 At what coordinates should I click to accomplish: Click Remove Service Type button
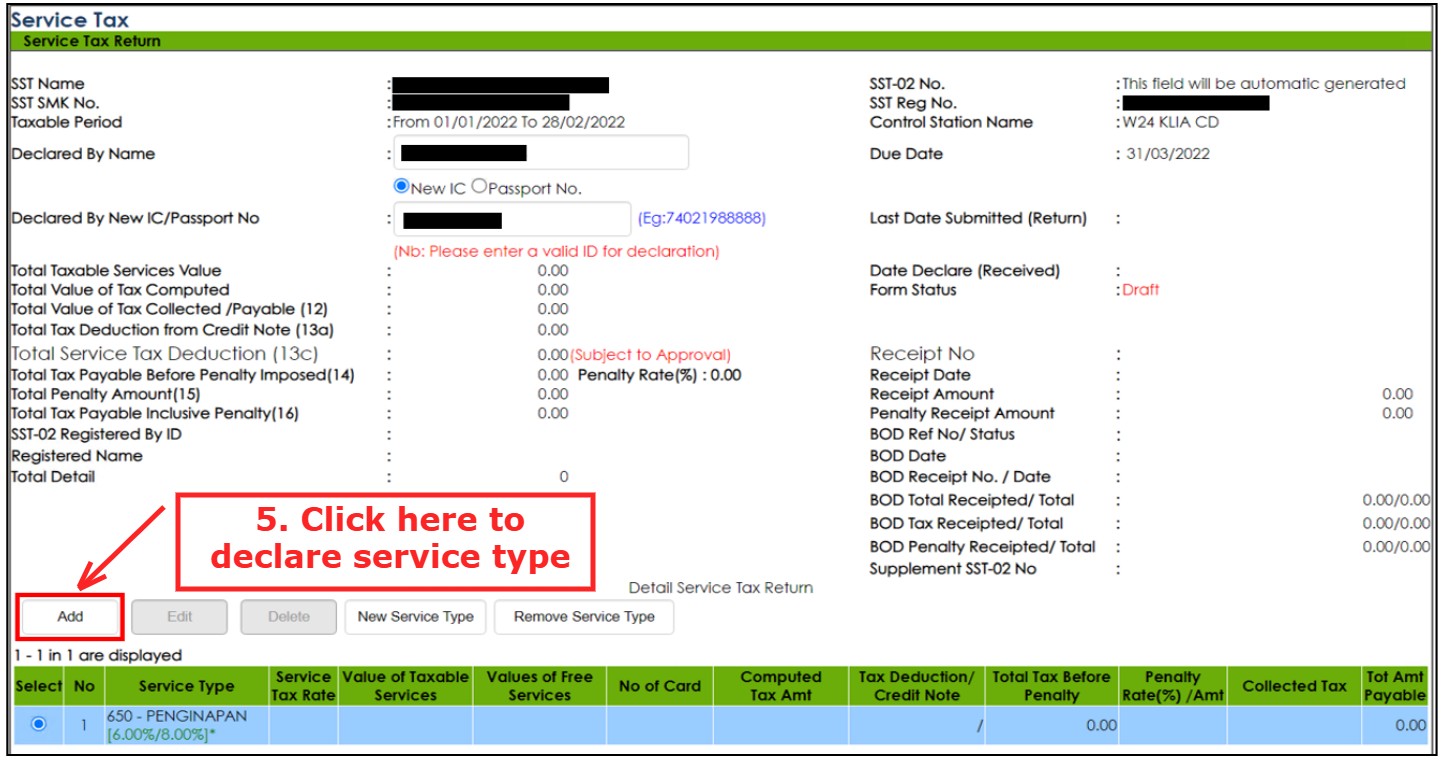(x=584, y=617)
